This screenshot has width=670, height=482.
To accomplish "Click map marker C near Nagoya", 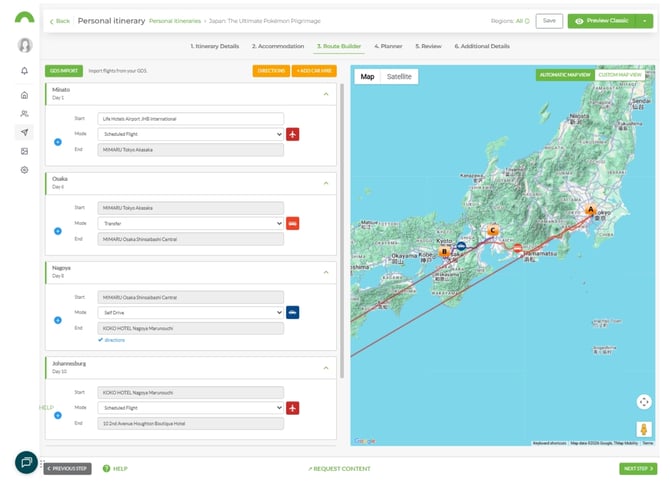I will (x=493, y=230).
